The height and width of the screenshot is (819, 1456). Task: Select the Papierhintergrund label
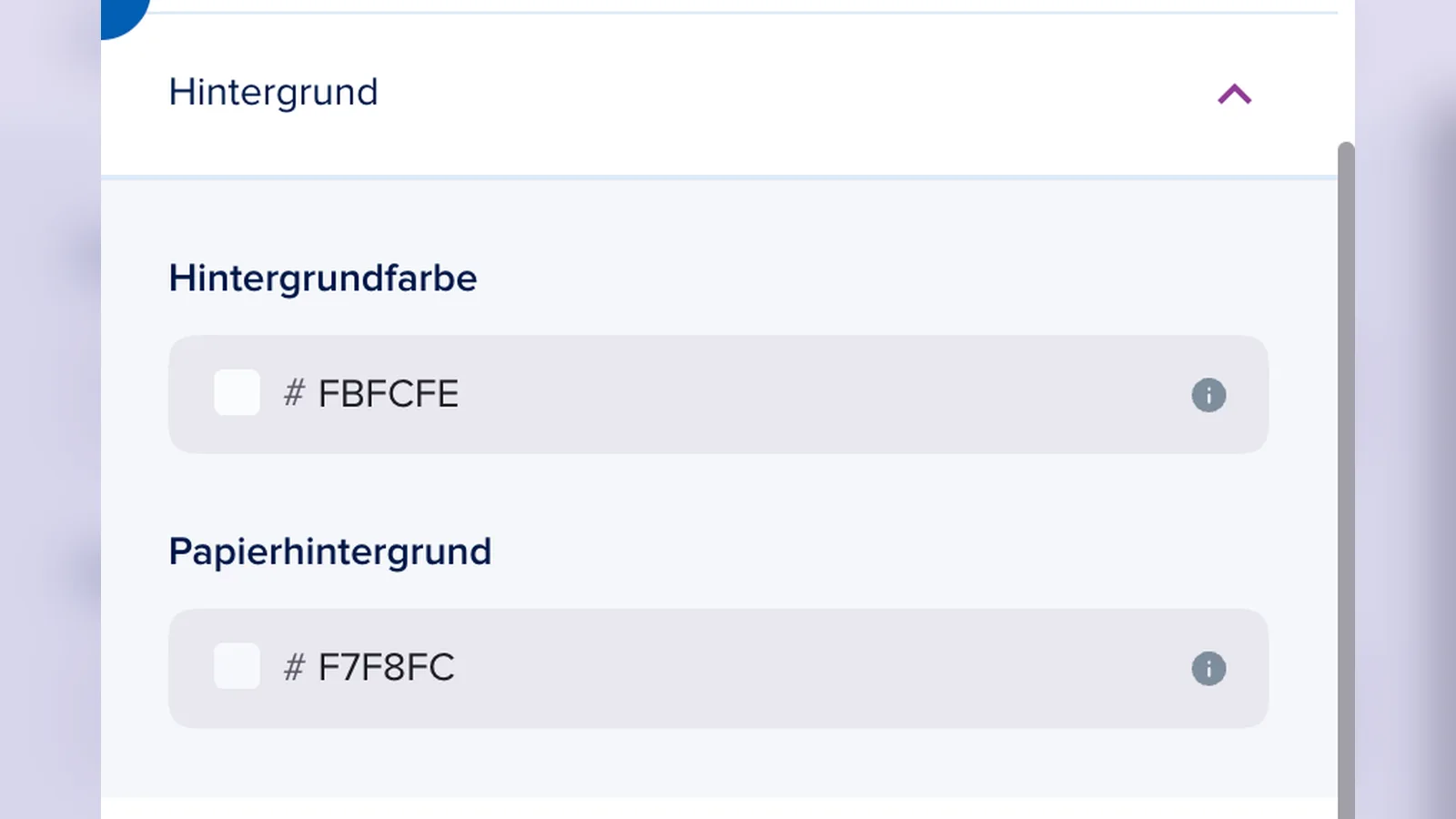click(330, 552)
